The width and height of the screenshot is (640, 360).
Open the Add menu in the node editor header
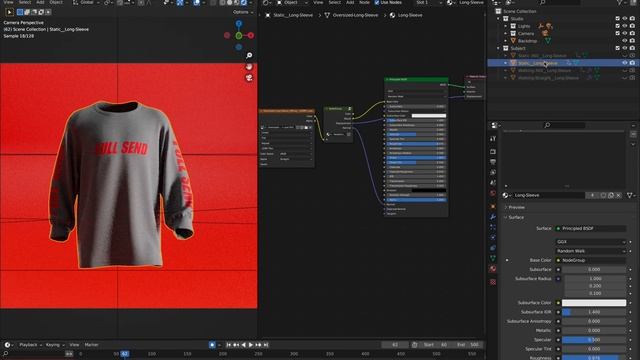pos(350,2)
